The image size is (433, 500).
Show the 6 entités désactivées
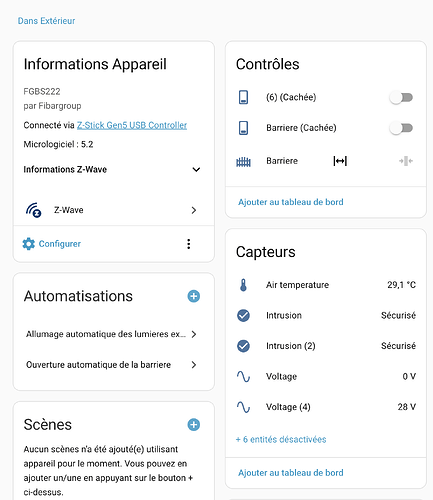coord(281,439)
